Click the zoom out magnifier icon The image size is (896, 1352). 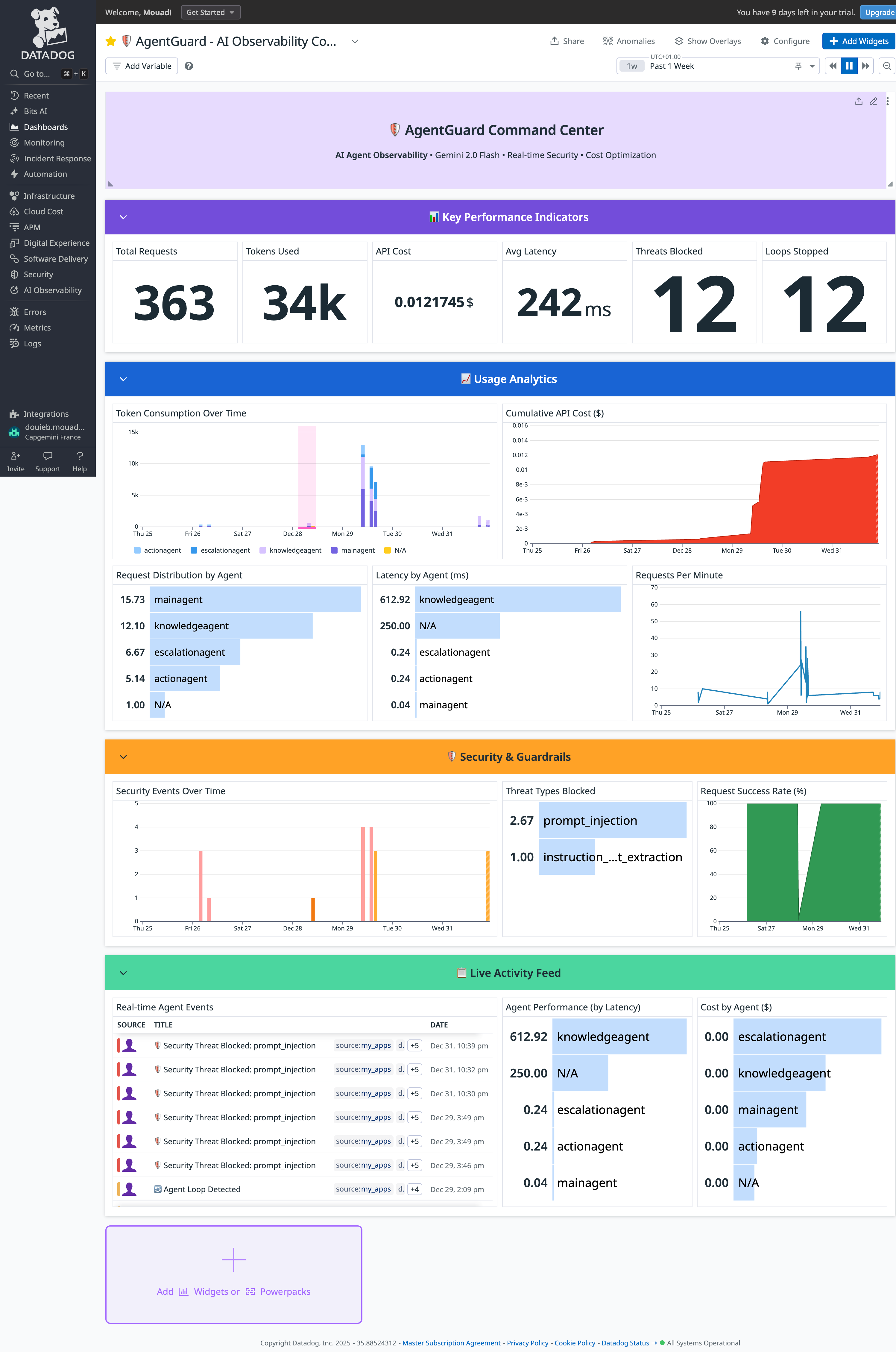[x=886, y=66]
